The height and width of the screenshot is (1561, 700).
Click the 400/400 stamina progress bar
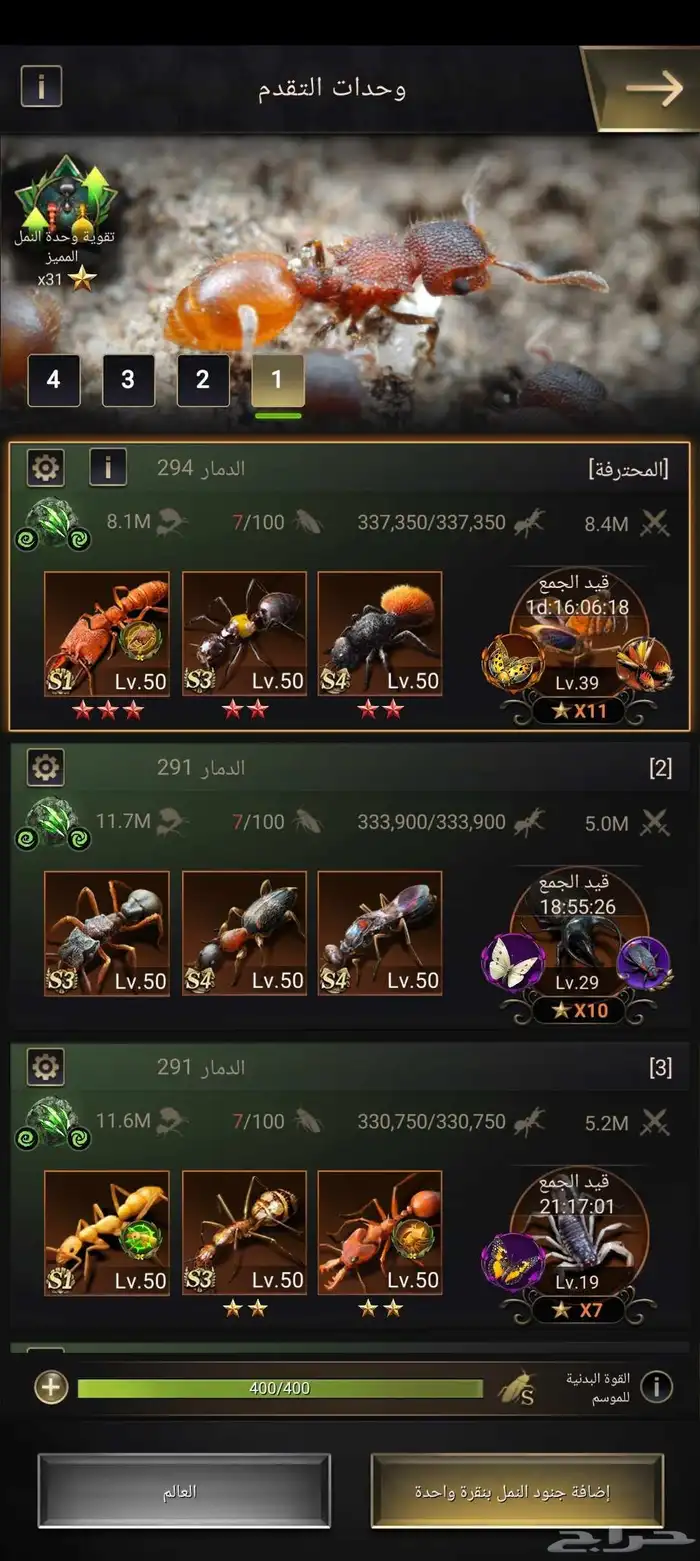coord(280,1388)
